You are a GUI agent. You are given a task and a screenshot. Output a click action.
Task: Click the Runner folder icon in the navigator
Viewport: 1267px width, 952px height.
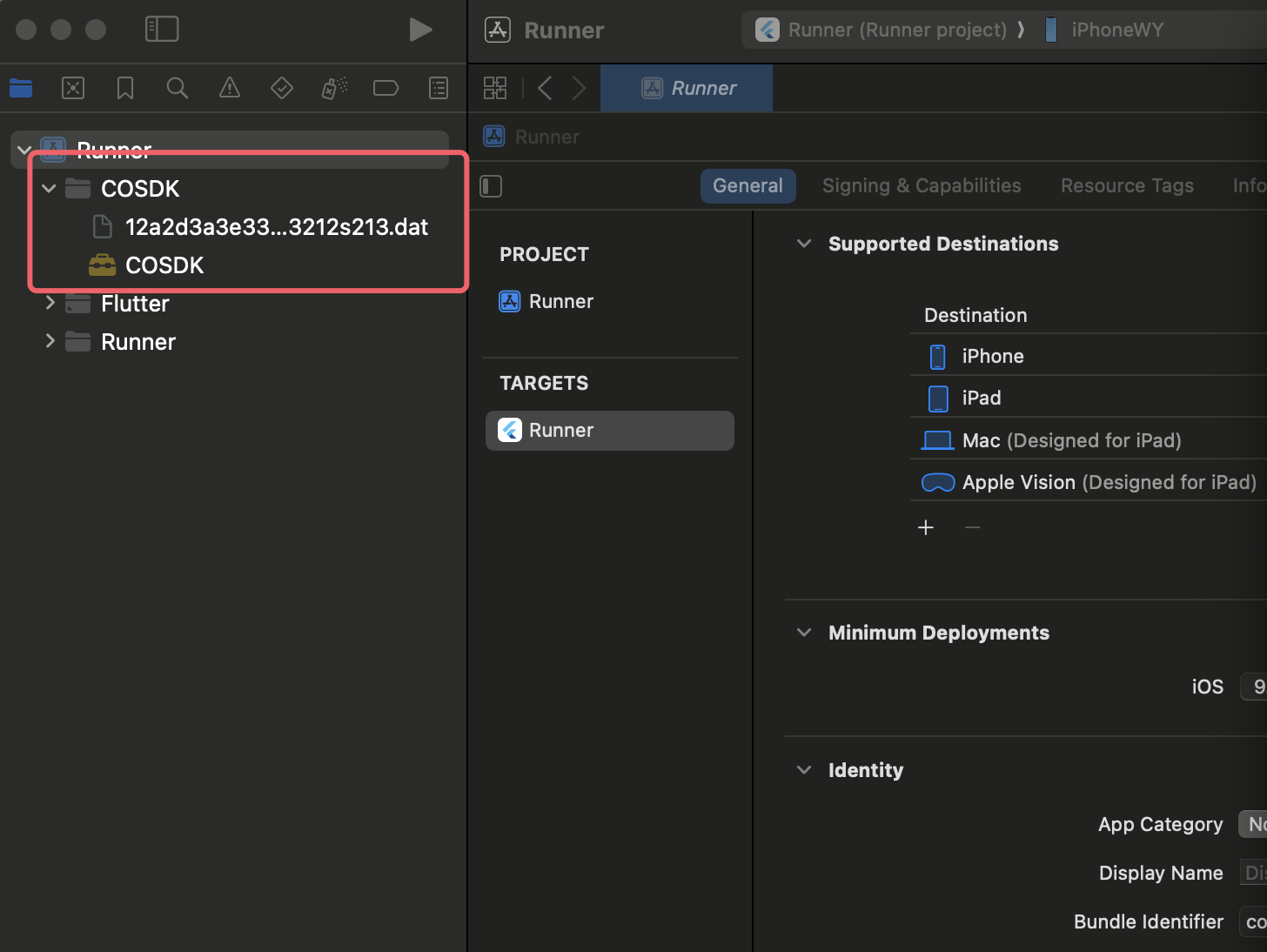click(x=78, y=342)
